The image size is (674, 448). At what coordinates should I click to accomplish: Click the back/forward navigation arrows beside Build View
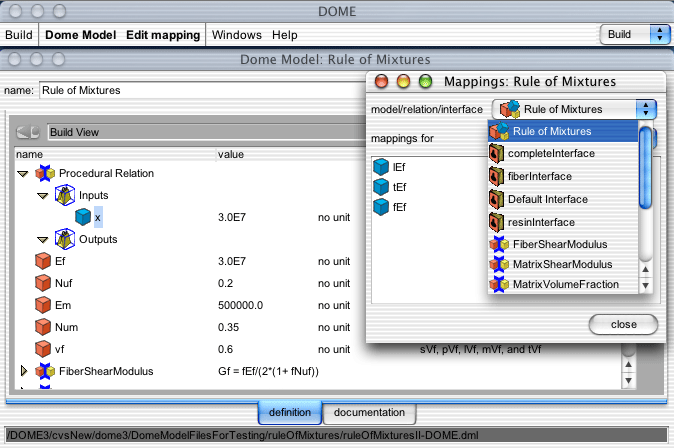[28, 132]
